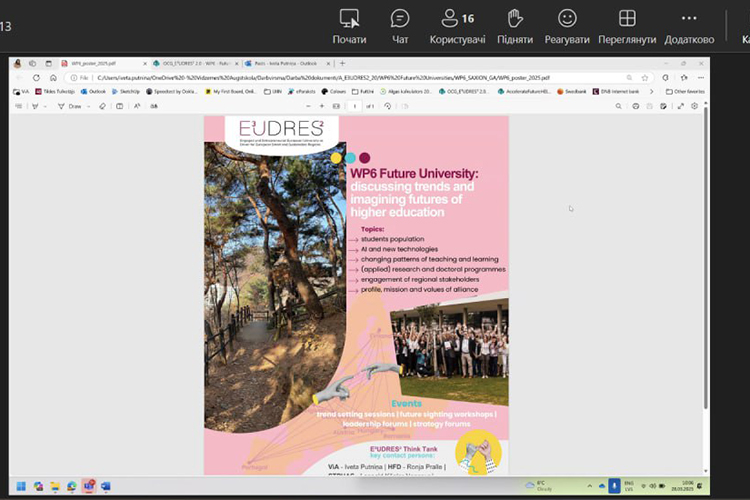Image resolution: width=750 pixels, height=500 pixels.
Task: Expand the bookmarks overflow chevron
Action: click(x=651, y=91)
